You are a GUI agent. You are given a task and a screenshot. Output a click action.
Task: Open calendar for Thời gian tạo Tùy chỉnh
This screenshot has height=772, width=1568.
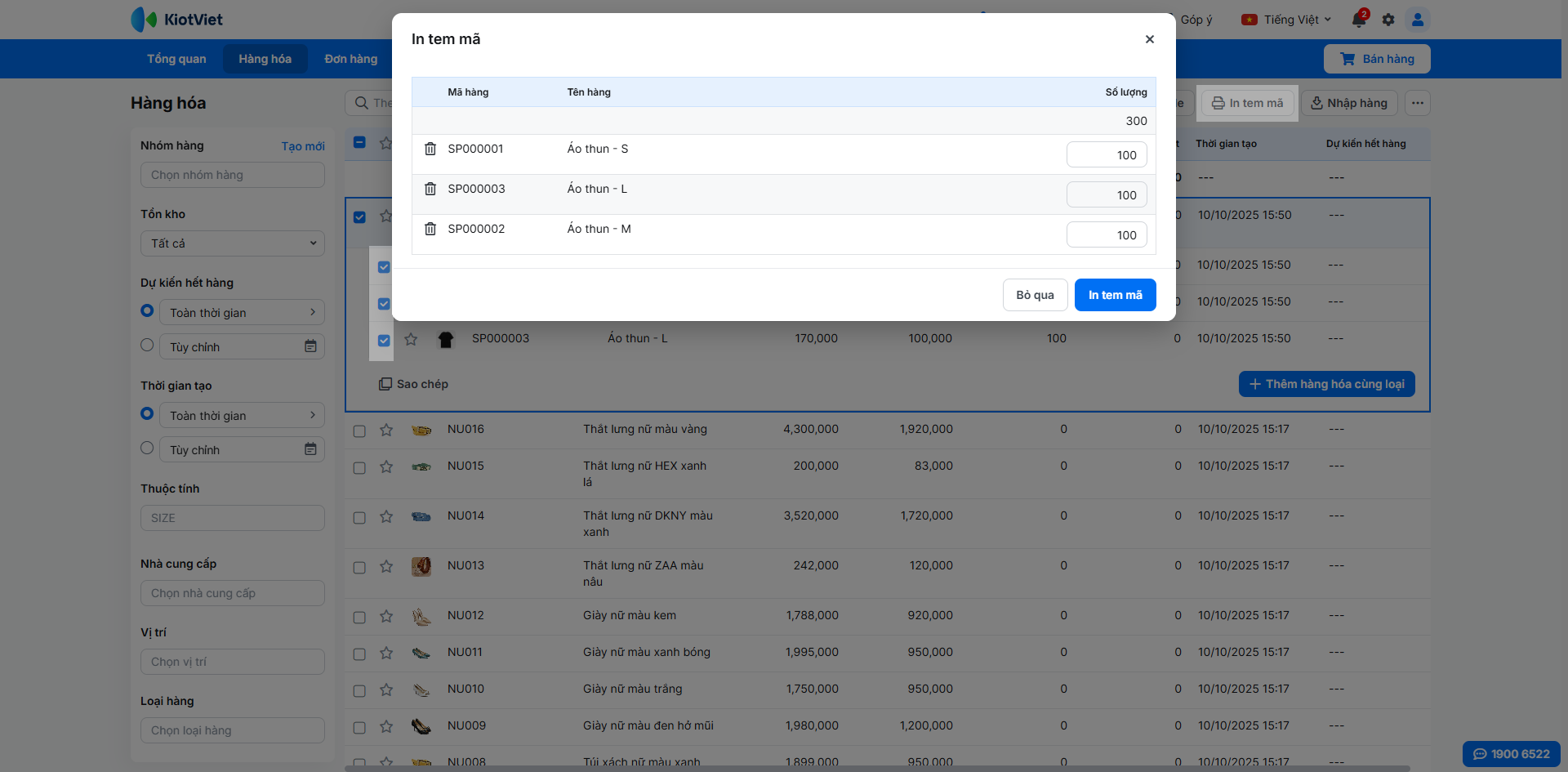(310, 449)
